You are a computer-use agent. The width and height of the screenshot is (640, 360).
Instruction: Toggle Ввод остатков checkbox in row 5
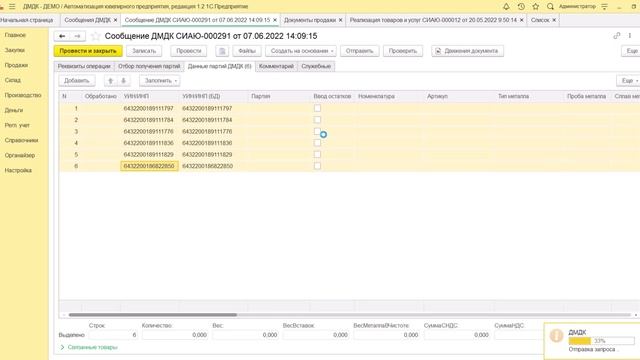(317, 154)
